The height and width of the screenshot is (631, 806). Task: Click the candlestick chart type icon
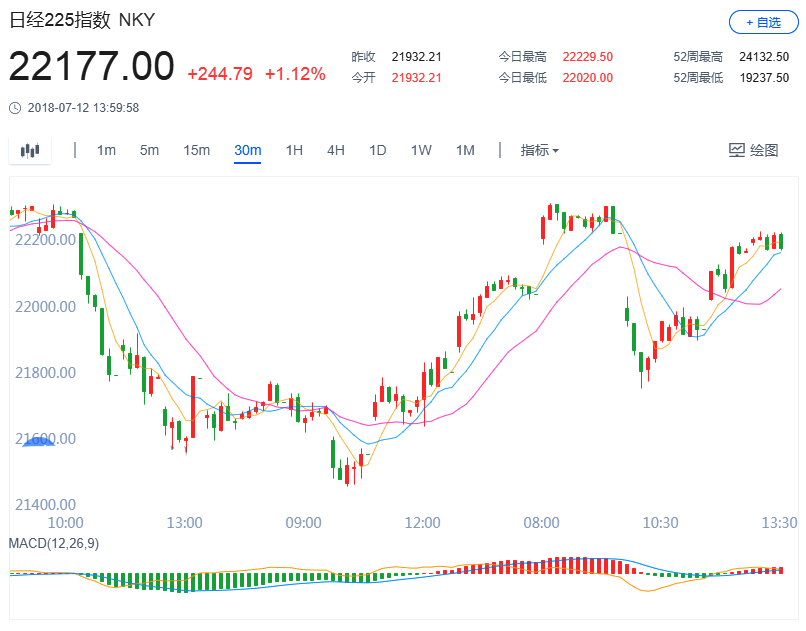(x=30, y=151)
